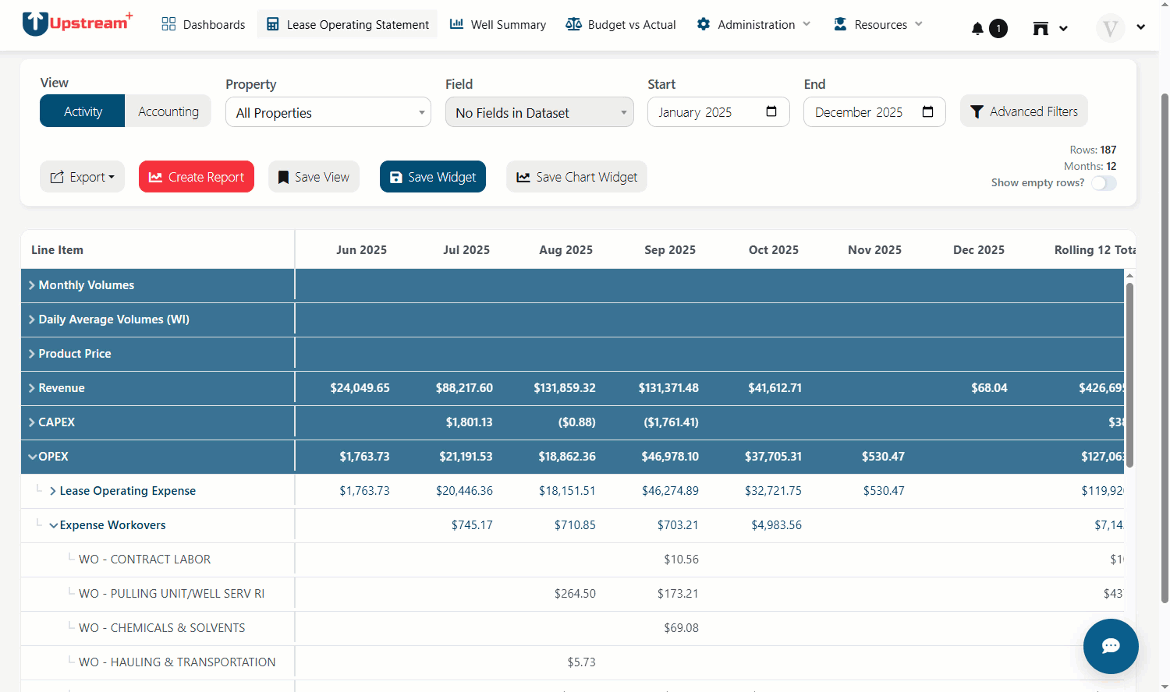Screen dimensions: 1170x692
Task: Click the Upstream+ logo
Action: 78,23
